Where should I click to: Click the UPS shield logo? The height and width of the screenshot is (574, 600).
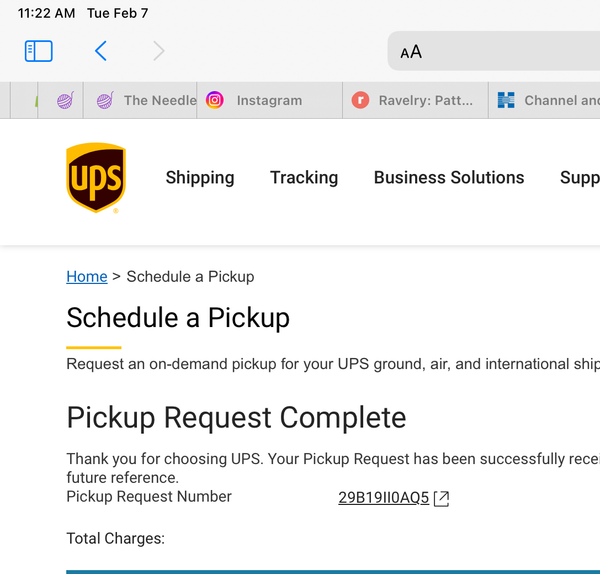coord(96,178)
